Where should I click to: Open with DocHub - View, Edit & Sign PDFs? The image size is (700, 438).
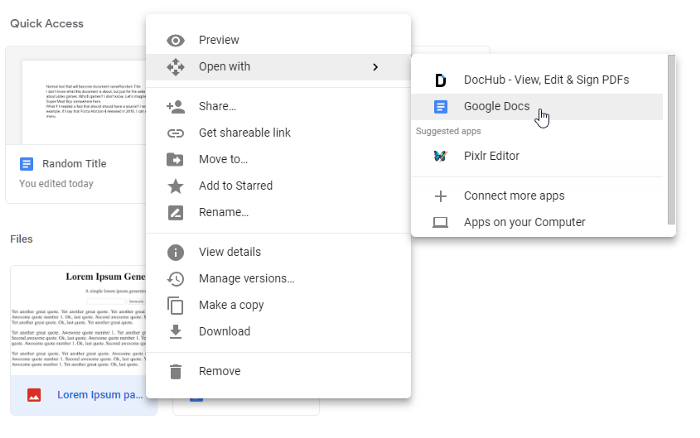tap(537, 80)
